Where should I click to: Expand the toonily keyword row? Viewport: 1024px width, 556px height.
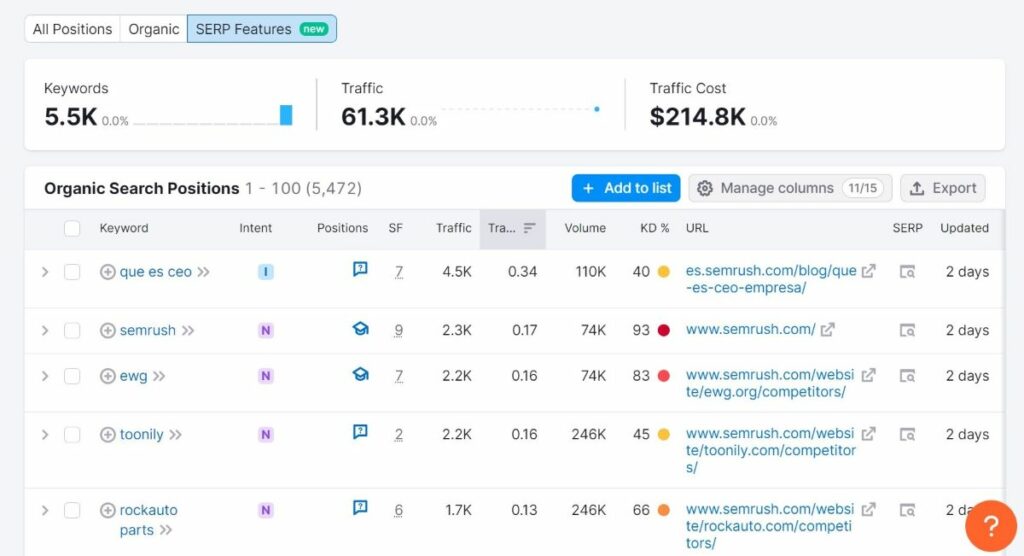pyautogui.click(x=45, y=434)
